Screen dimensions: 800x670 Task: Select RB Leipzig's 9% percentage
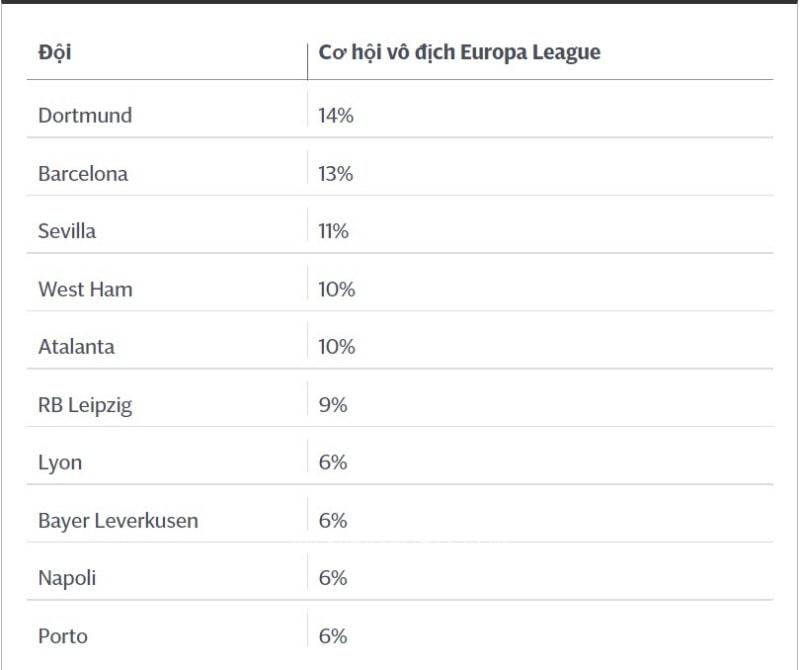[x=332, y=405]
